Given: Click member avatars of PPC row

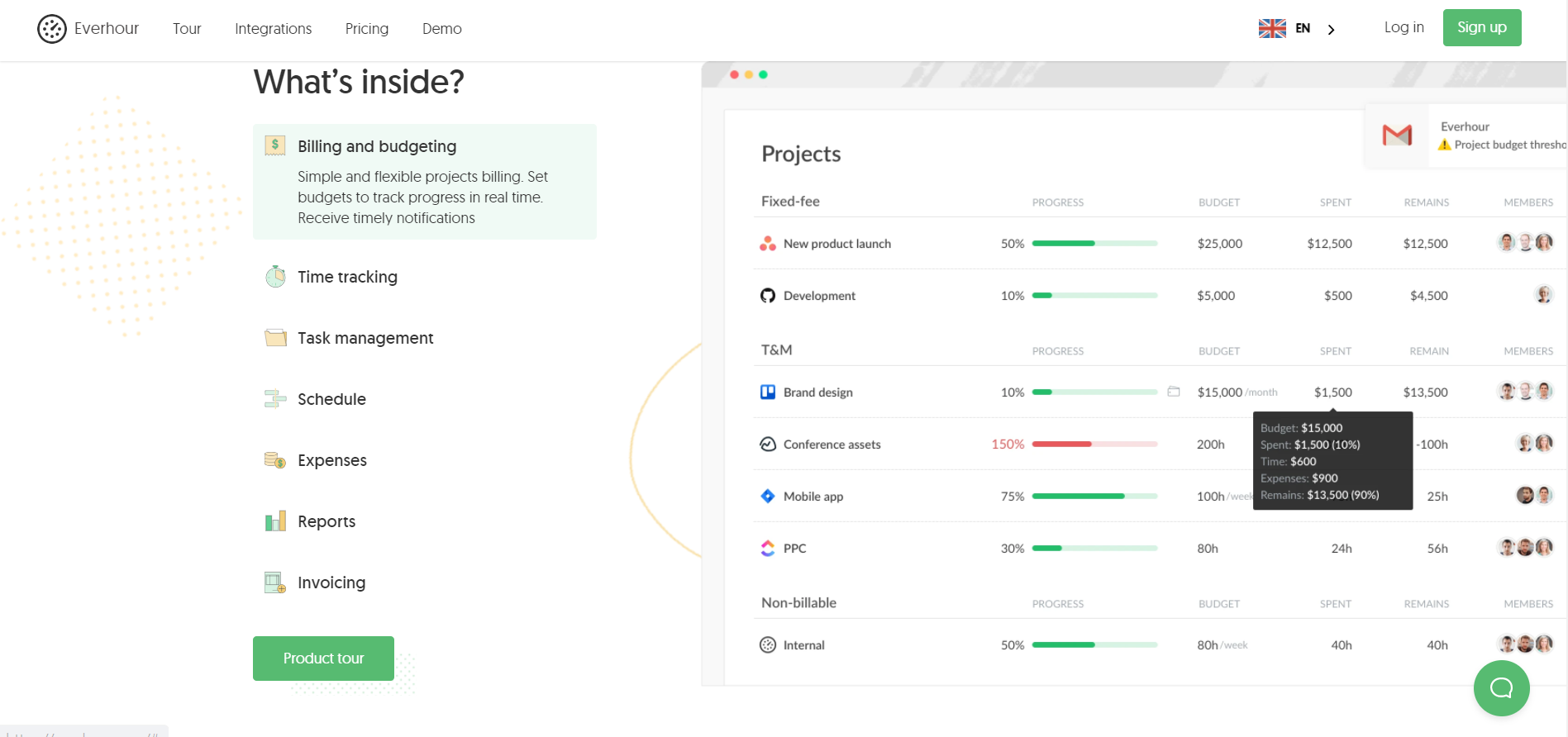Looking at the screenshot, I should click(x=1526, y=547).
